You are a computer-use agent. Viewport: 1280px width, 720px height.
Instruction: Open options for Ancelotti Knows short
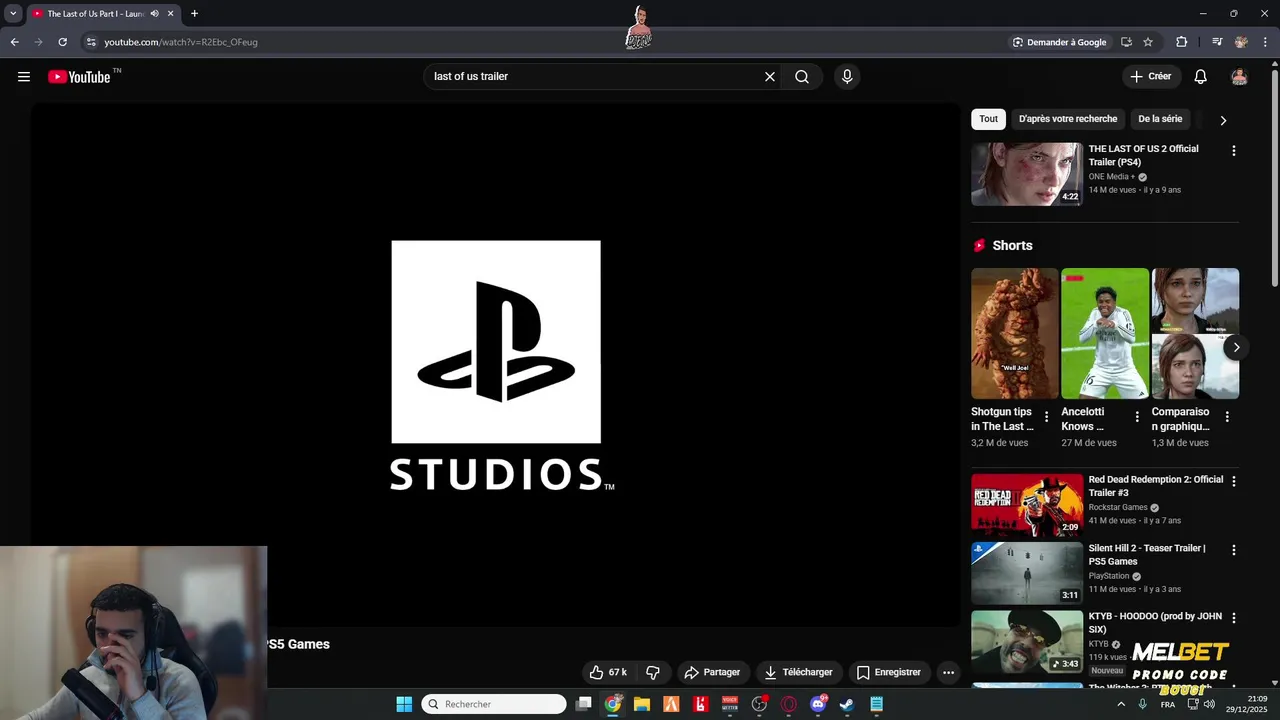click(x=1137, y=417)
